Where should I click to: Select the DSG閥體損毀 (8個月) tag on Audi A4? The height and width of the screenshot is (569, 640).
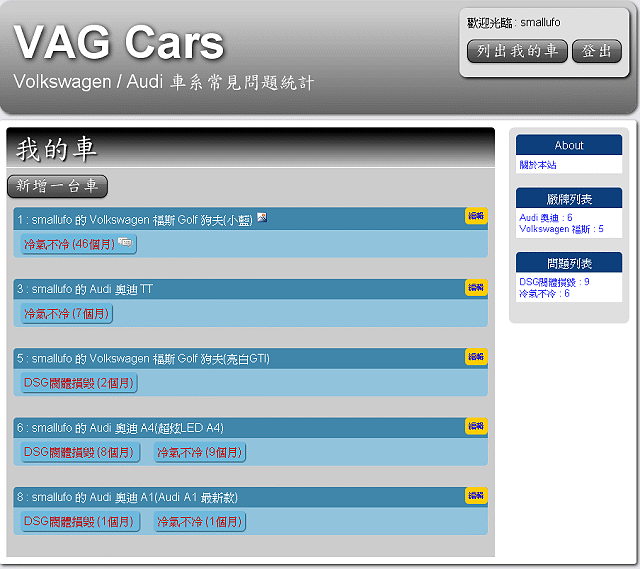click(x=80, y=452)
